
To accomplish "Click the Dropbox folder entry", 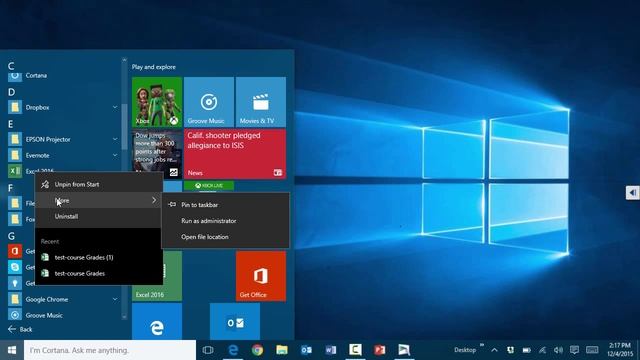I will point(63,107).
